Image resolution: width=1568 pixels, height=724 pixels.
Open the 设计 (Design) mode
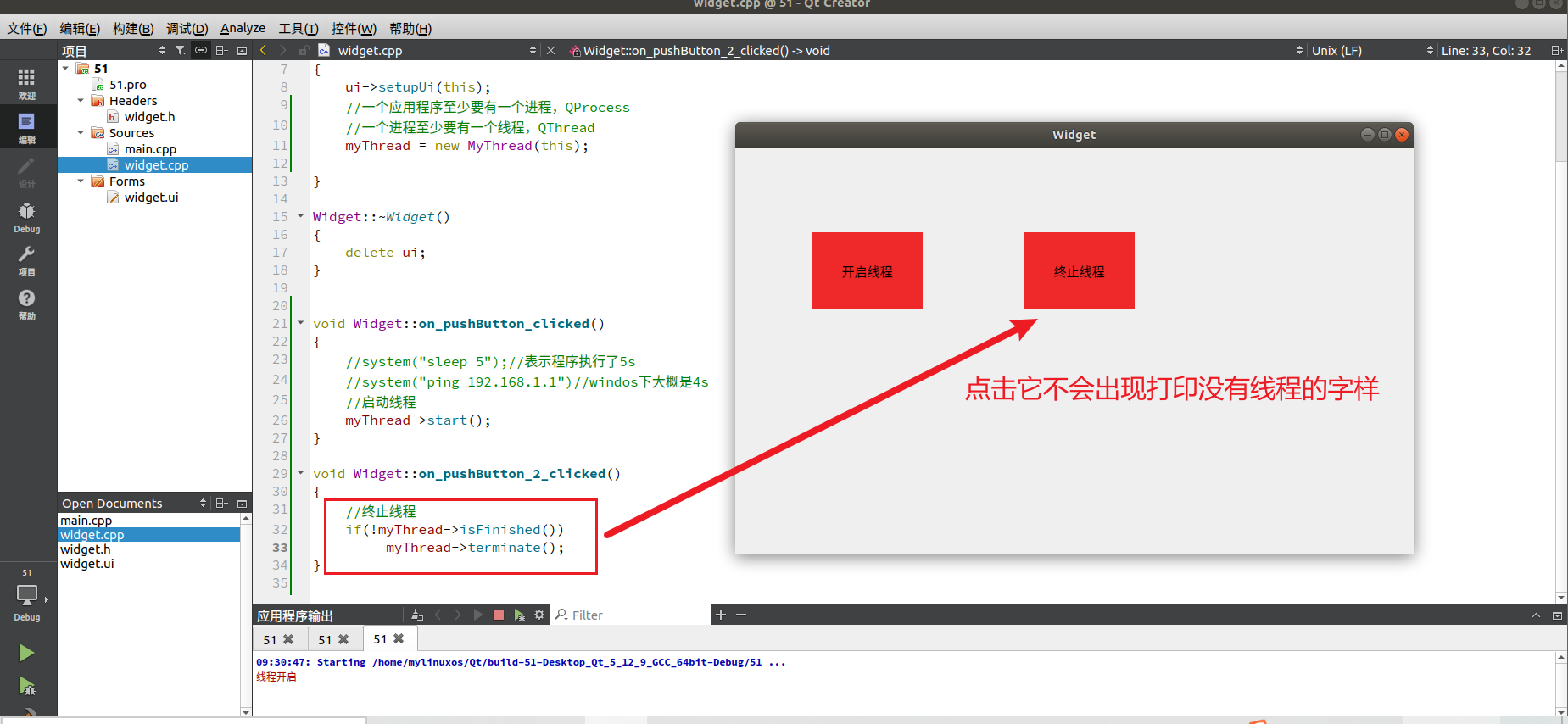[26, 171]
